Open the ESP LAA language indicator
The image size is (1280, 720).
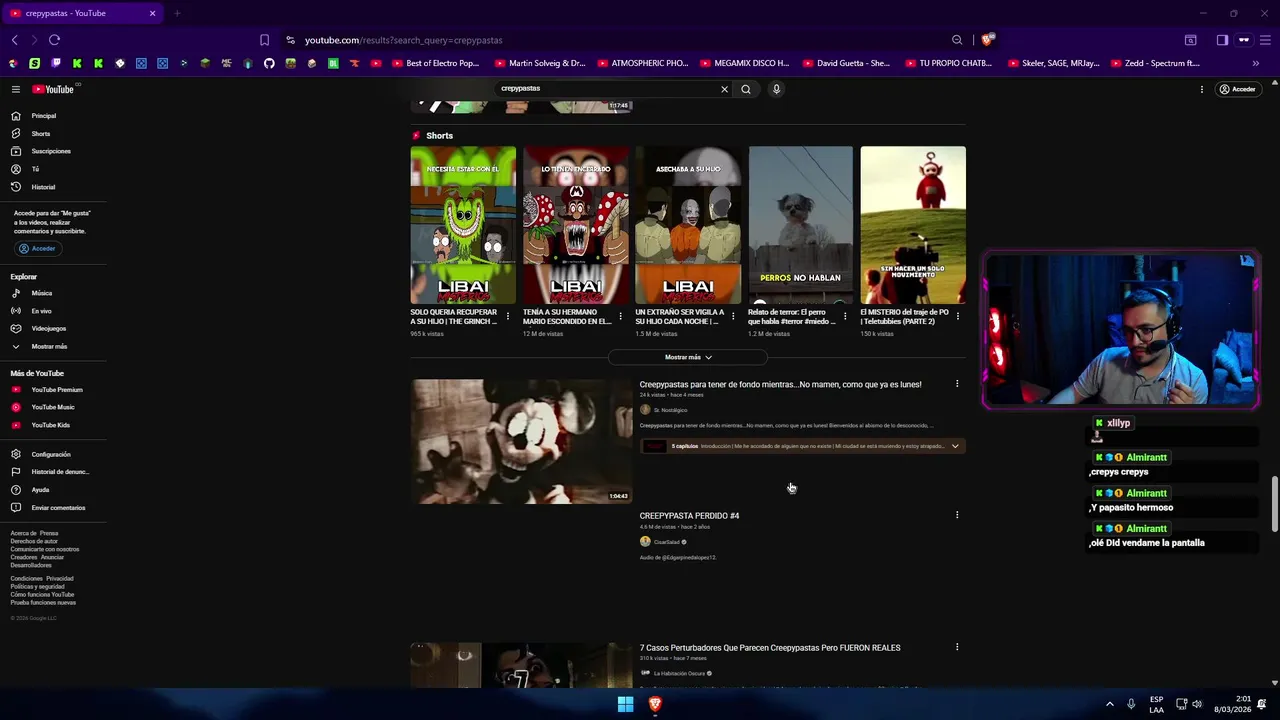click(x=1156, y=705)
